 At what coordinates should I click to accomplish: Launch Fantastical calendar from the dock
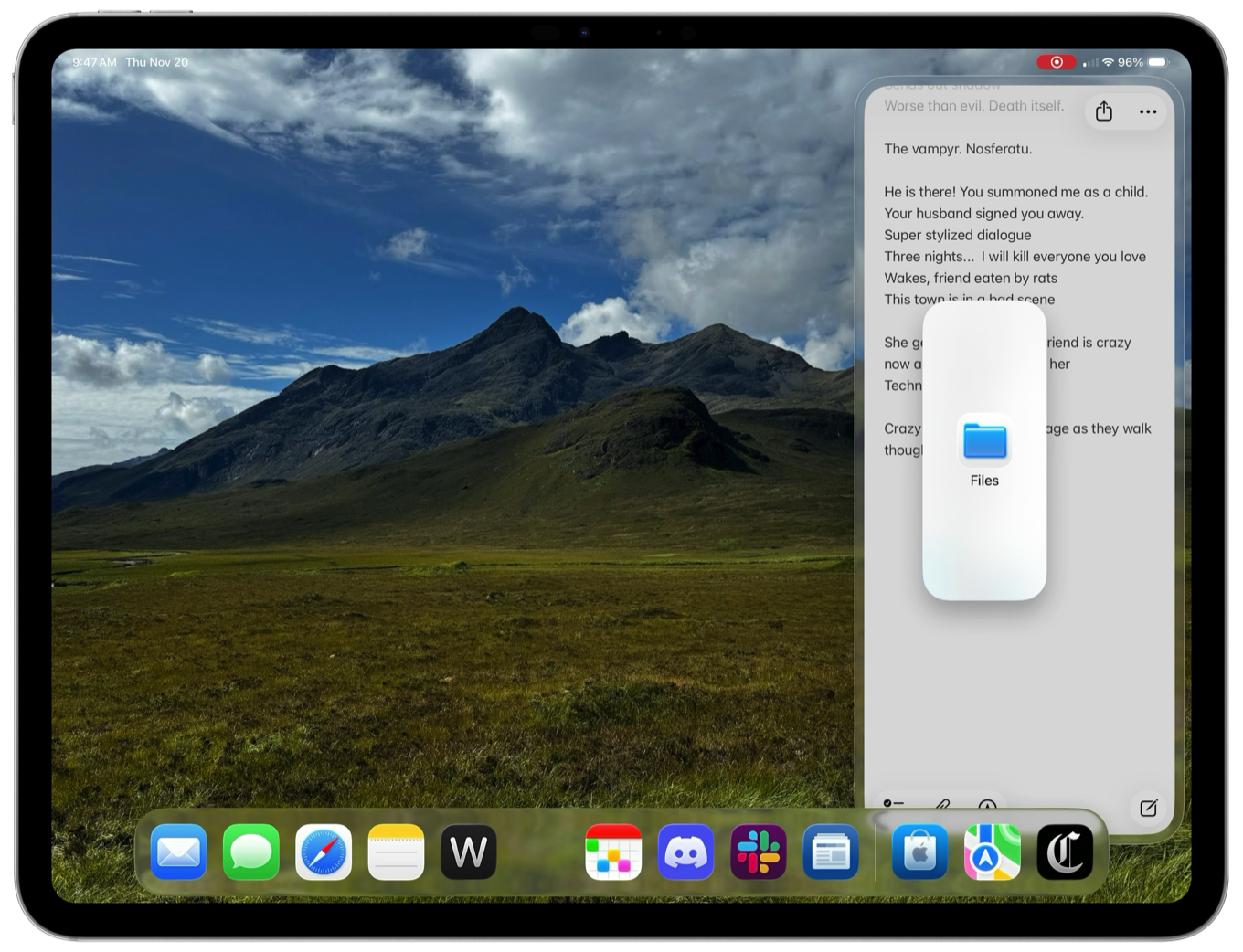coord(613,852)
